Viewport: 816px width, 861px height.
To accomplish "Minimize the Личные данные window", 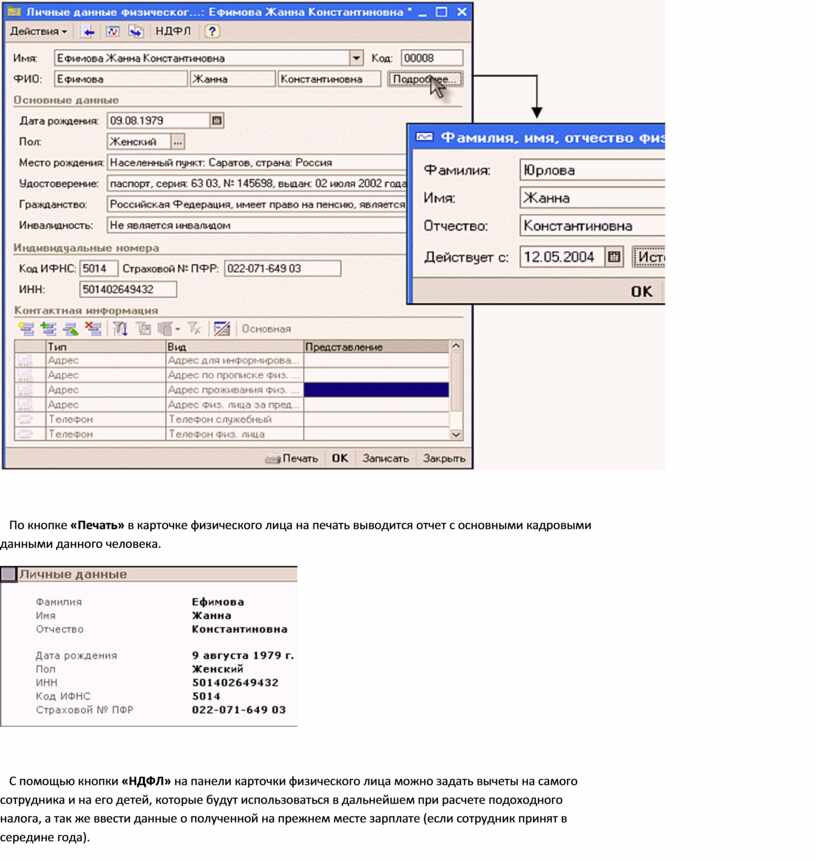I will 422,12.
